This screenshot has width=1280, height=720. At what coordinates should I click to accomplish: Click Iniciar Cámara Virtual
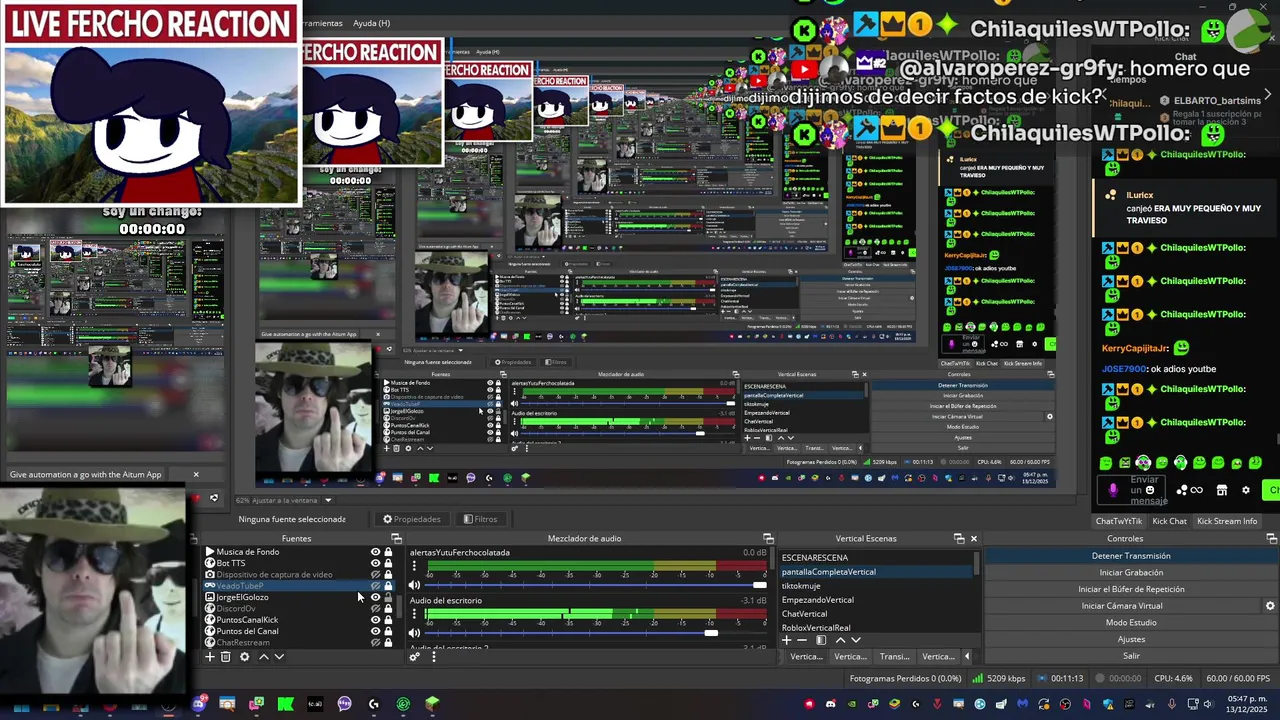(x=1122, y=606)
